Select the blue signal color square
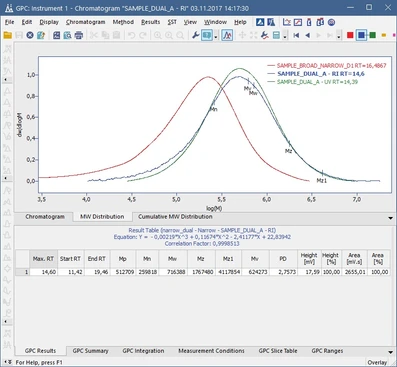 click(361, 35)
